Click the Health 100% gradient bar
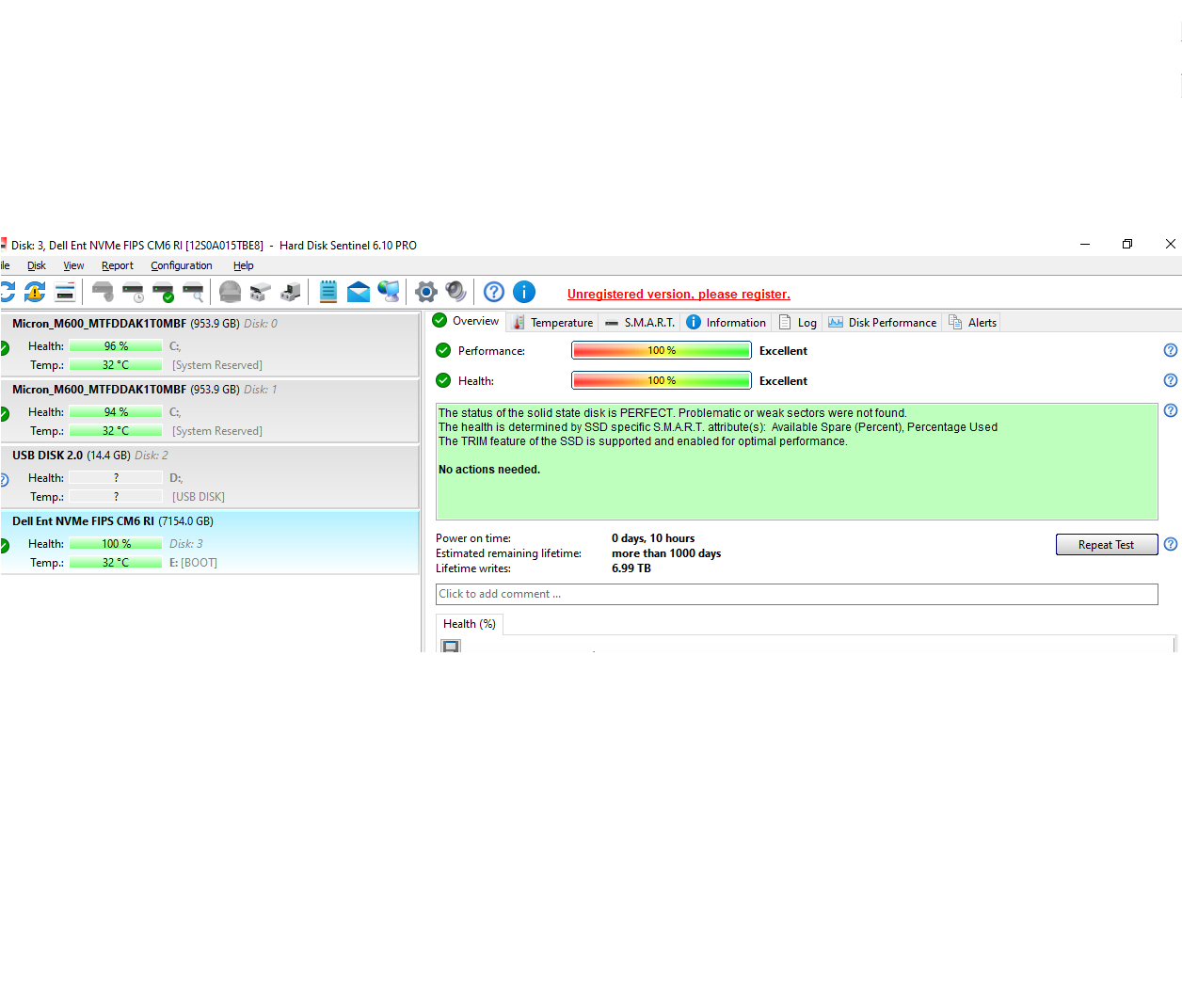Image resolution: width=1182 pixels, height=1008 pixels. click(661, 380)
